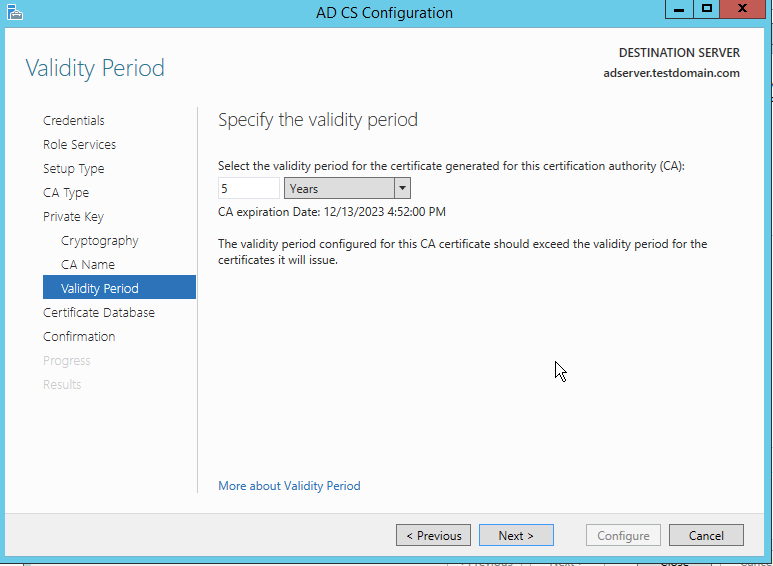Navigate to the Cryptography sub-step
773x566 pixels.
tap(99, 241)
